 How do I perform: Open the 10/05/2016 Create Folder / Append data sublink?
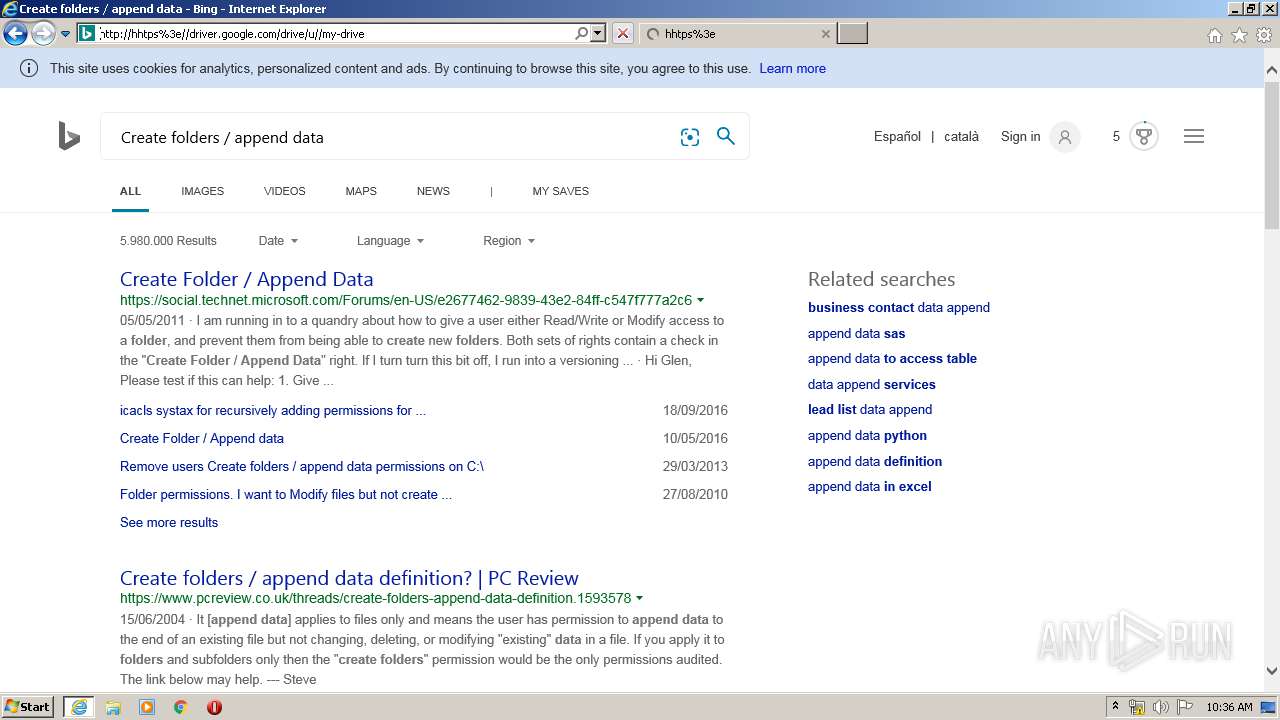(x=202, y=438)
